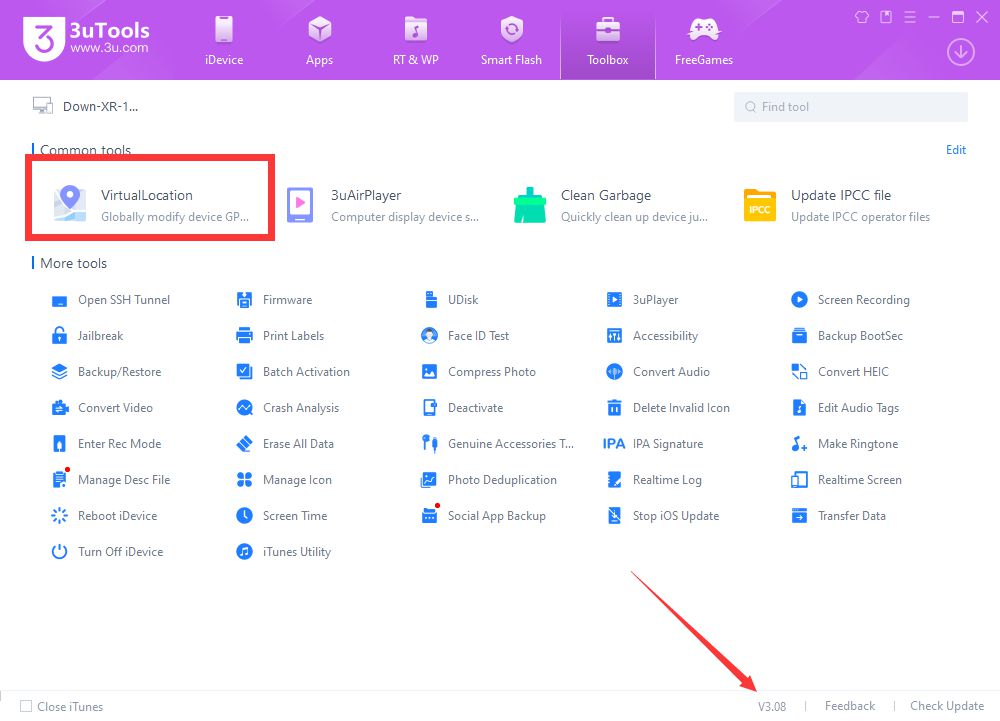Viewport: 1000px width, 721px height.
Task: Open the Backup/Restore tool
Action: 106,372
